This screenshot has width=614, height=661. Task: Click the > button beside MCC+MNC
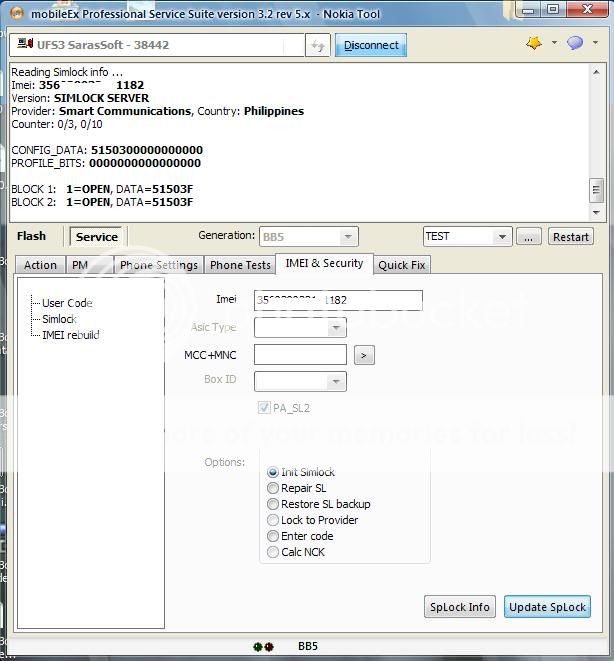pos(364,355)
